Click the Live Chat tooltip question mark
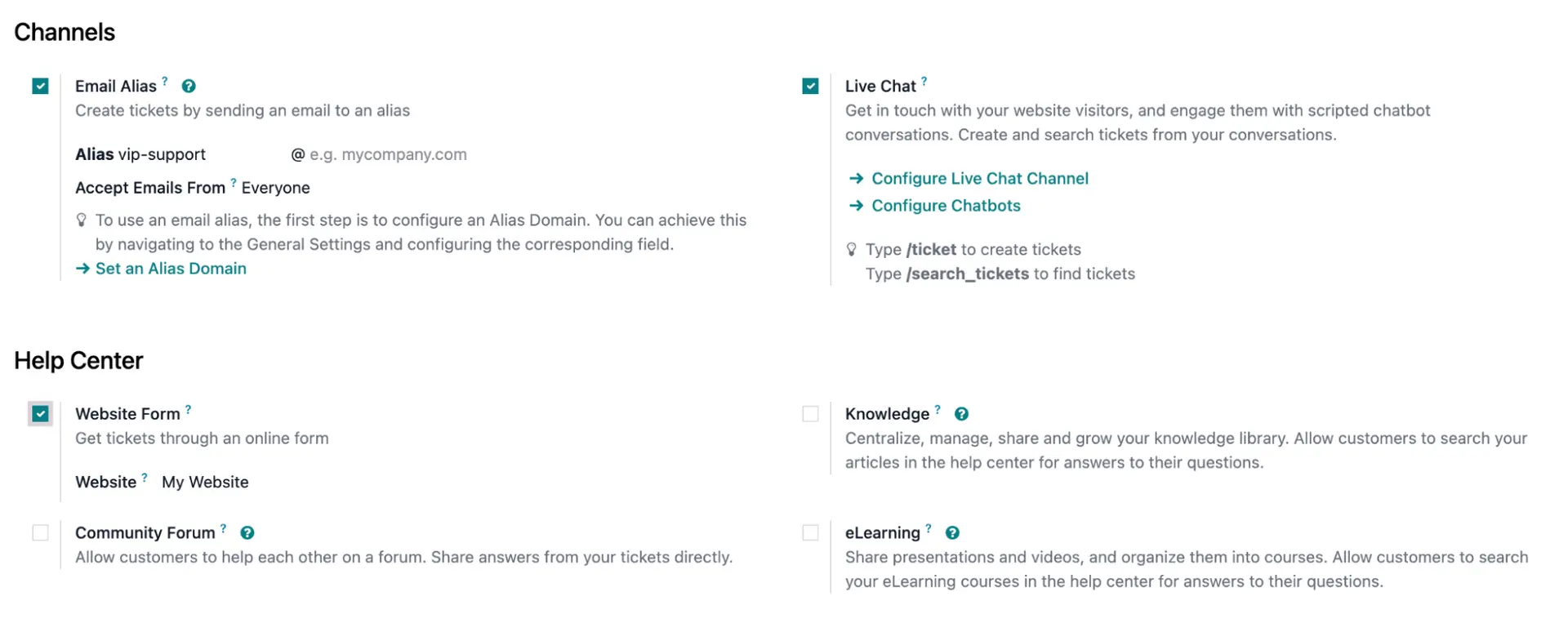The height and width of the screenshot is (632, 1568). (924, 81)
